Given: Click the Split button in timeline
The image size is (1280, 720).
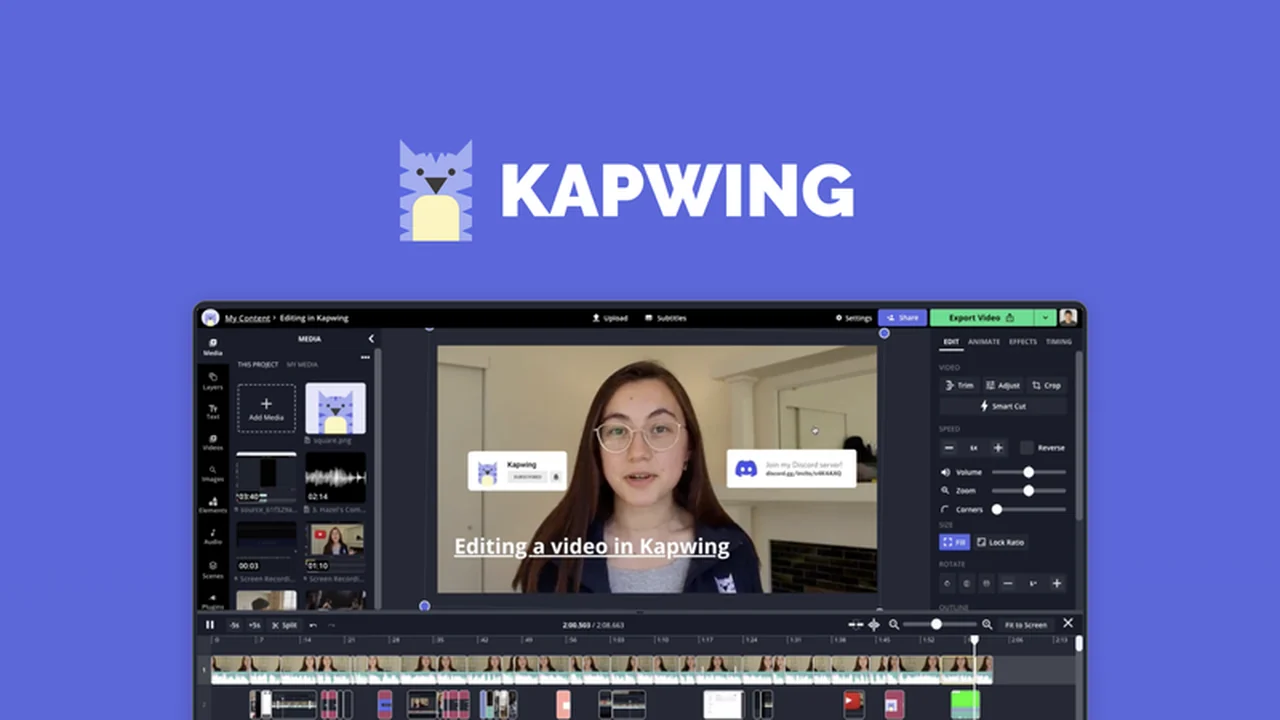Looking at the screenshot, I should click(284, 625).
